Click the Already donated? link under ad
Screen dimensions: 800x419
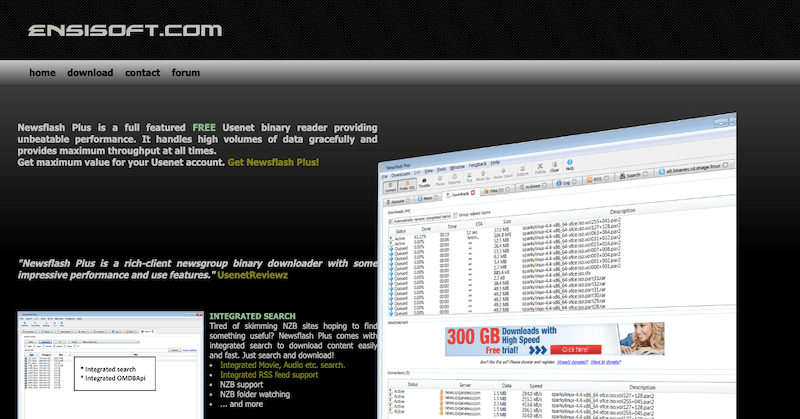click(x=572, y=362)
